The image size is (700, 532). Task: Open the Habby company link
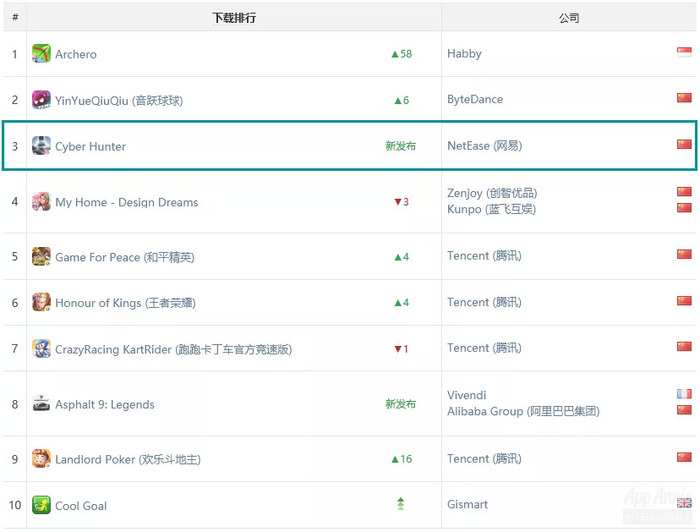click(464, 54)
